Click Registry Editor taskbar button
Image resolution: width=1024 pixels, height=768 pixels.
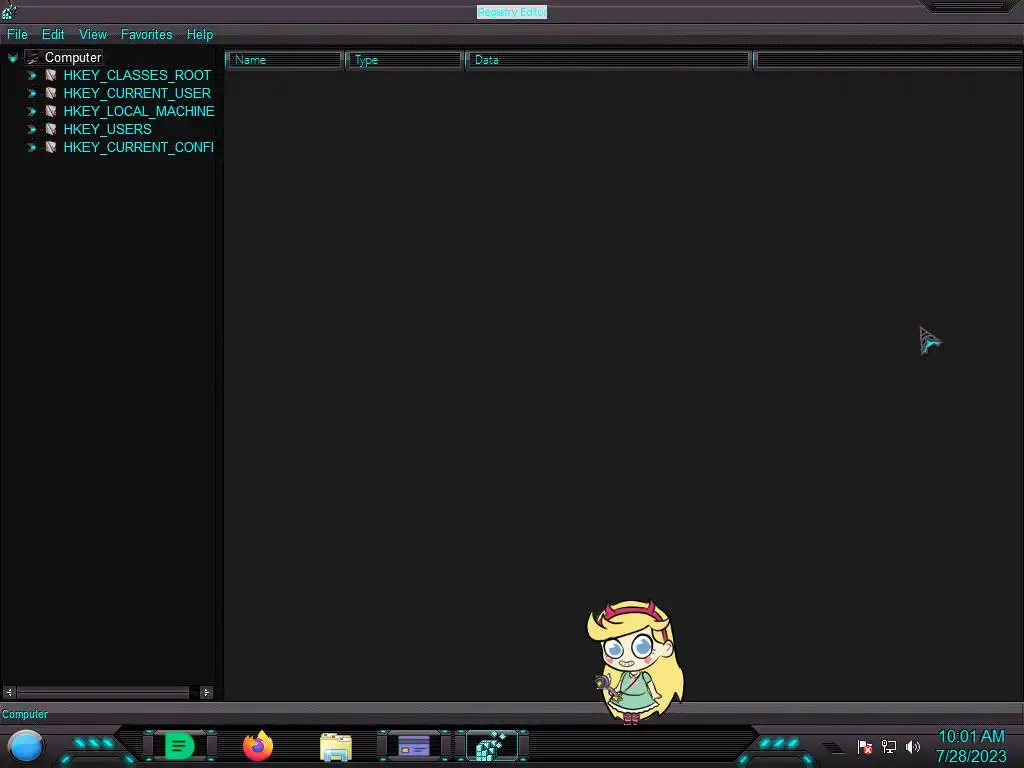(x=492, y=746)
